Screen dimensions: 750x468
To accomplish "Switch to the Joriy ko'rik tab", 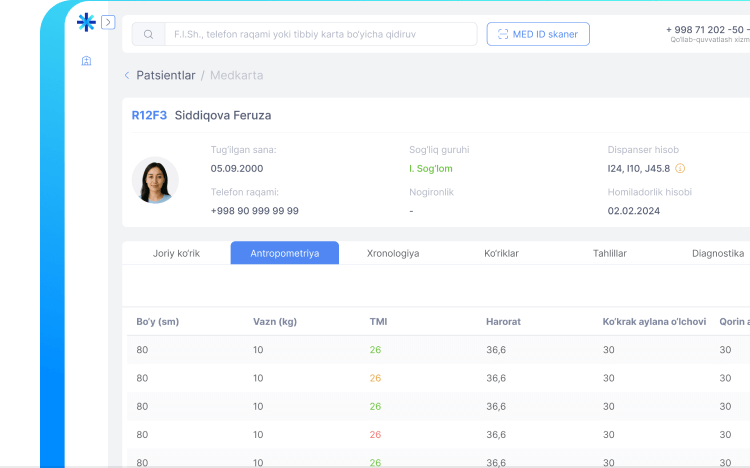I will 176,253.
